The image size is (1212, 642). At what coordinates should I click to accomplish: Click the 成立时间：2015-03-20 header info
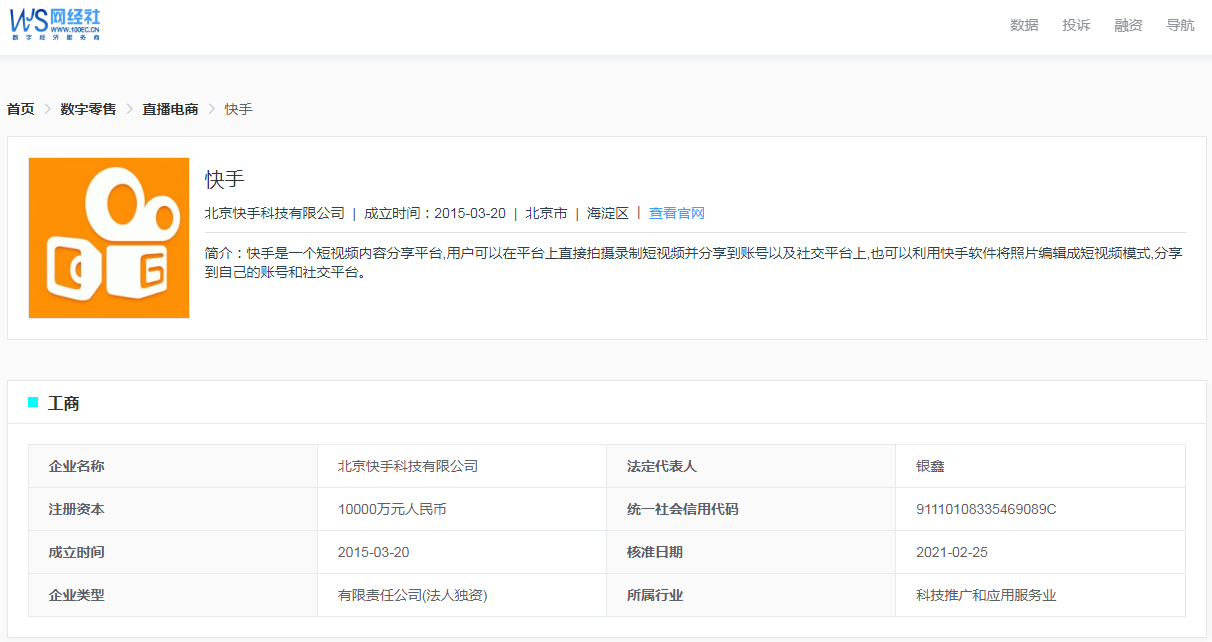tap(435, 213)
